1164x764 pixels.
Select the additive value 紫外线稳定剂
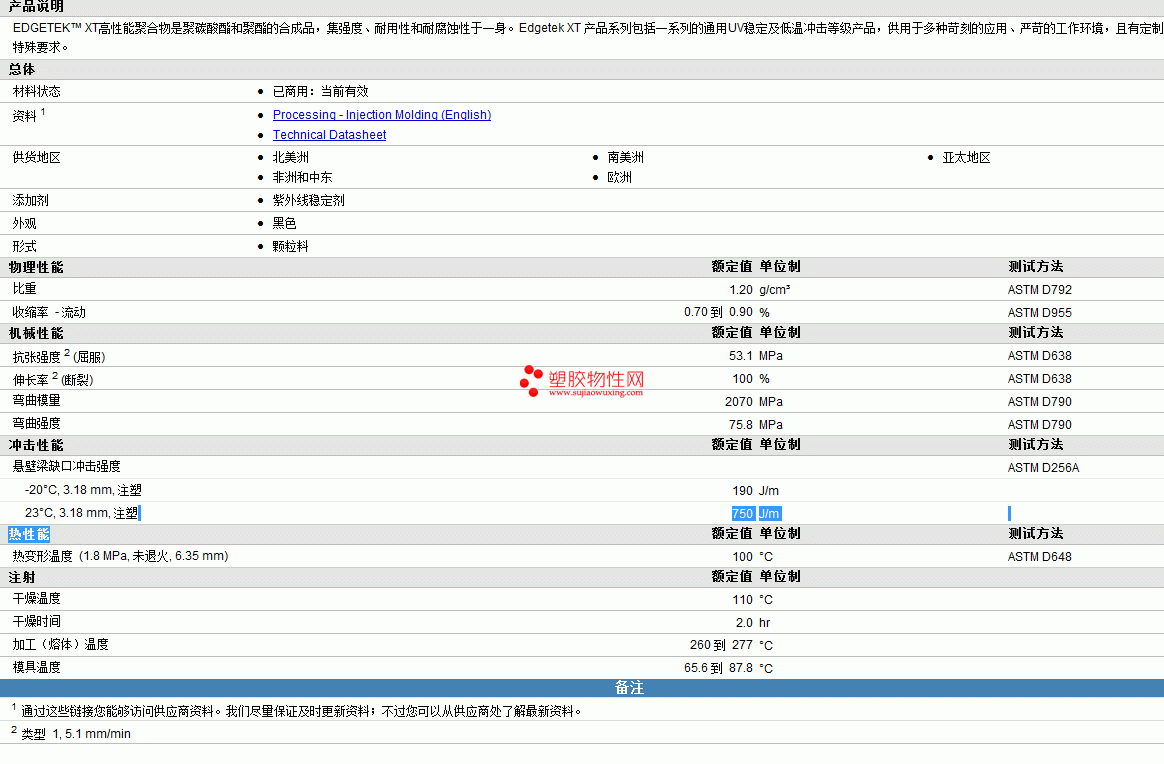pyautogui.click(x=308, y=200)
